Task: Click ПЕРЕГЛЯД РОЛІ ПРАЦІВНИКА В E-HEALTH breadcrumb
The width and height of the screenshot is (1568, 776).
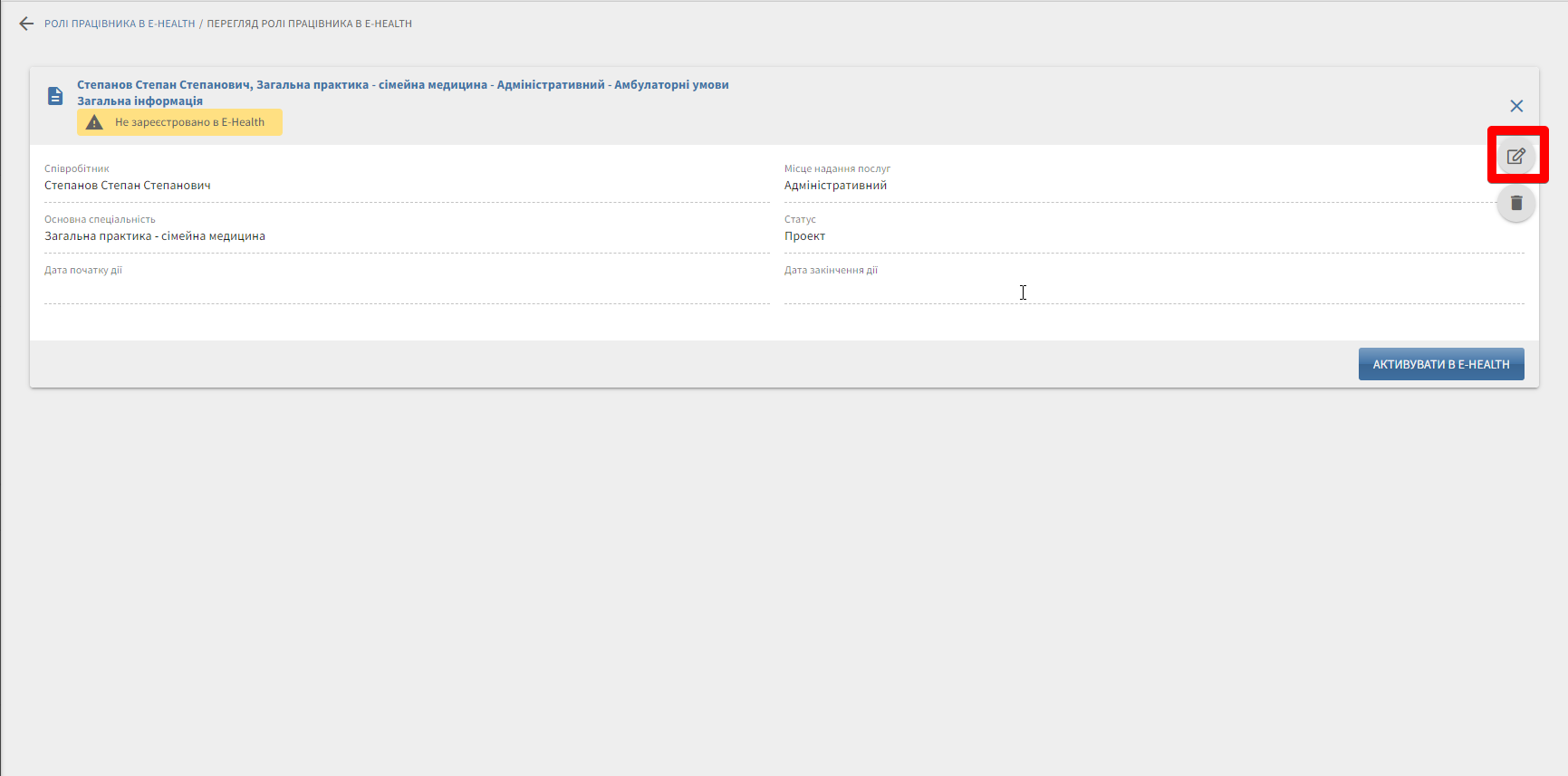Action: click(x=309, y=24)
